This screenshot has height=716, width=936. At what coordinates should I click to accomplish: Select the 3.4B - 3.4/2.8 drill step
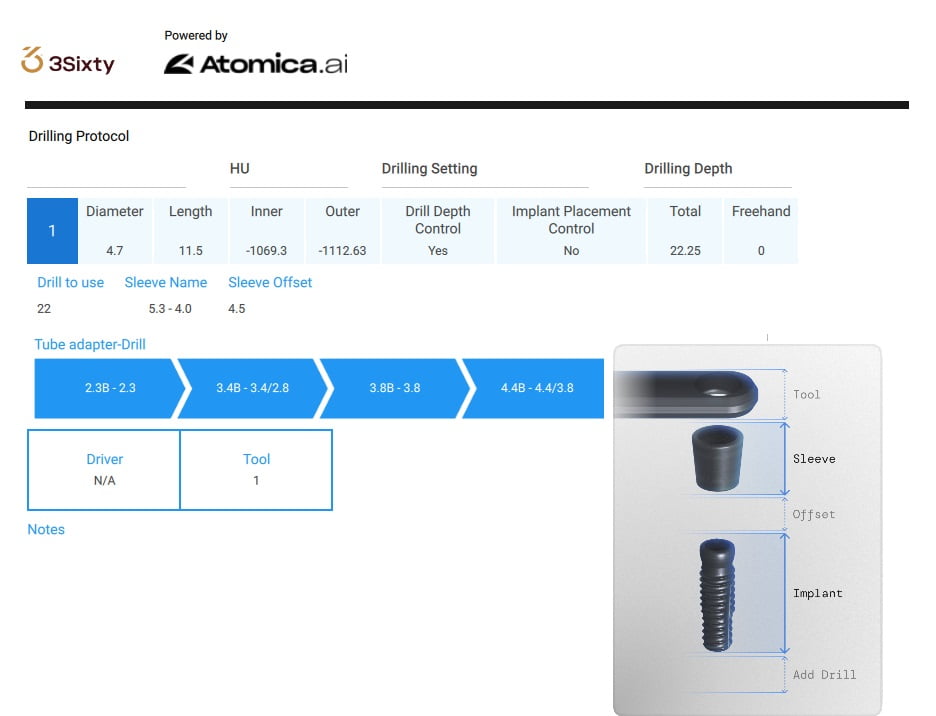(x=252, y=388)
